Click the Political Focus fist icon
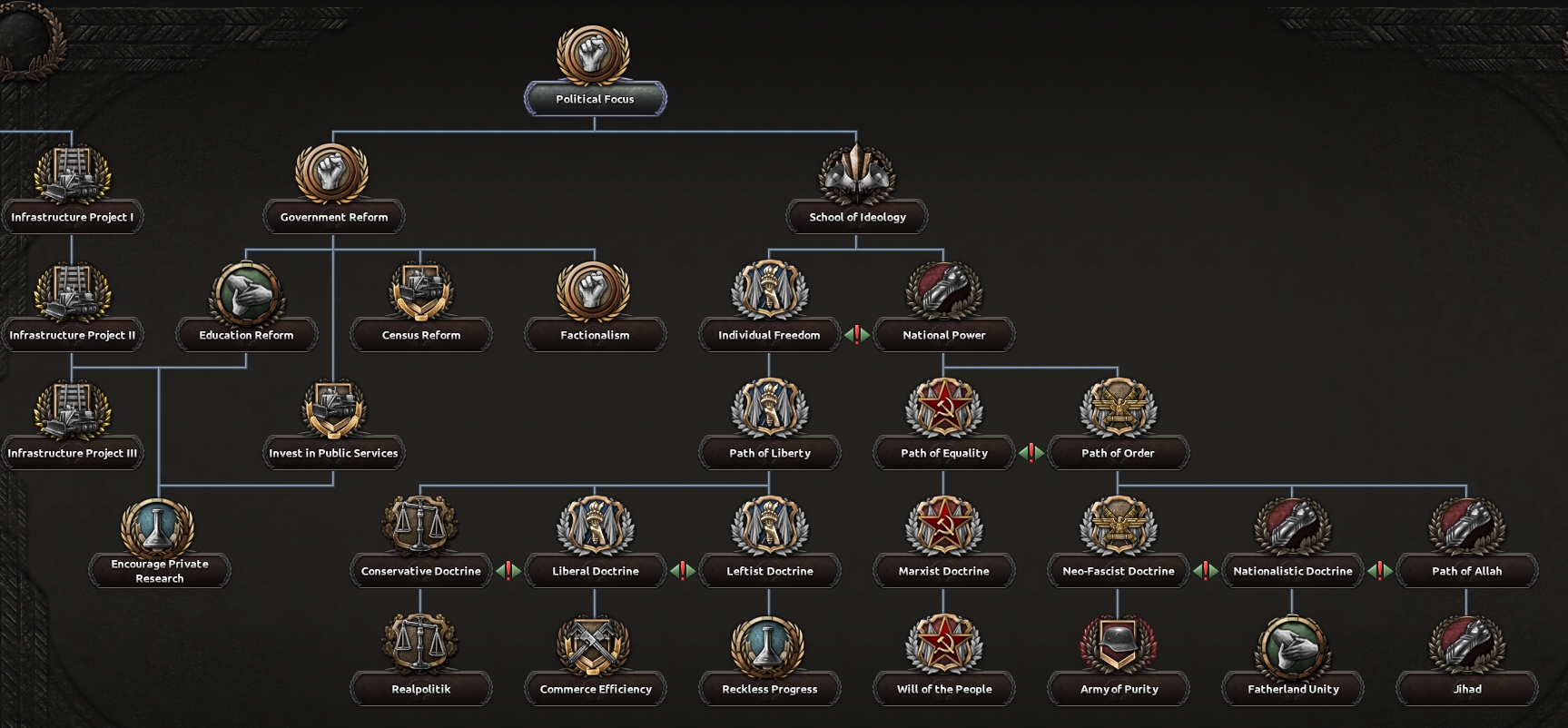Image resolution: width=1568 pixels, height=728 pixels. (x=594, y=54)
